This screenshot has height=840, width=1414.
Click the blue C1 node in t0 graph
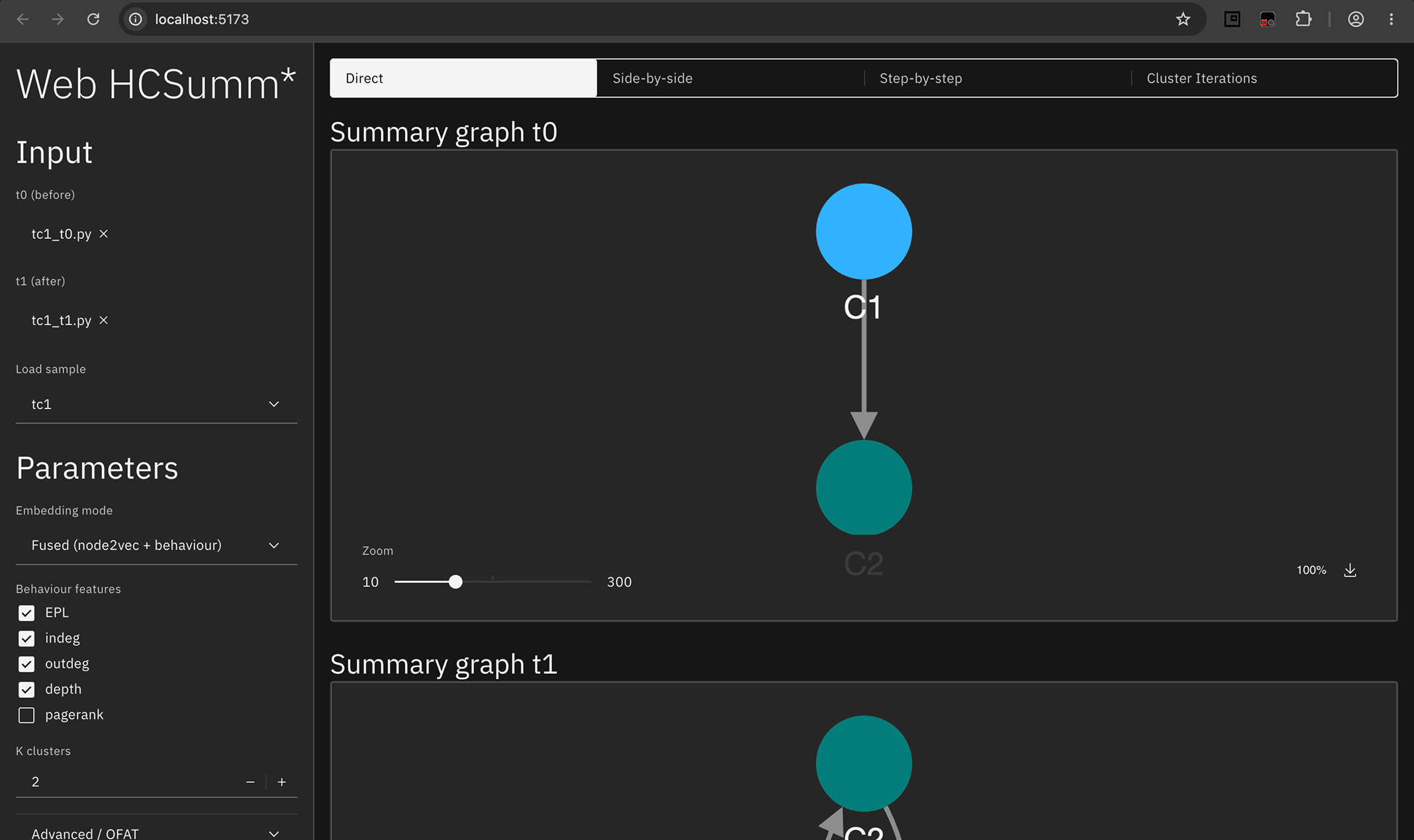[864, 232]
